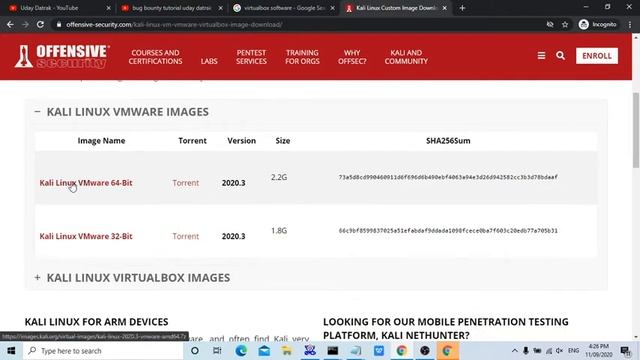Click the ENROLL button
This screenshot has width=640, height=360.
tap(597, 56)
